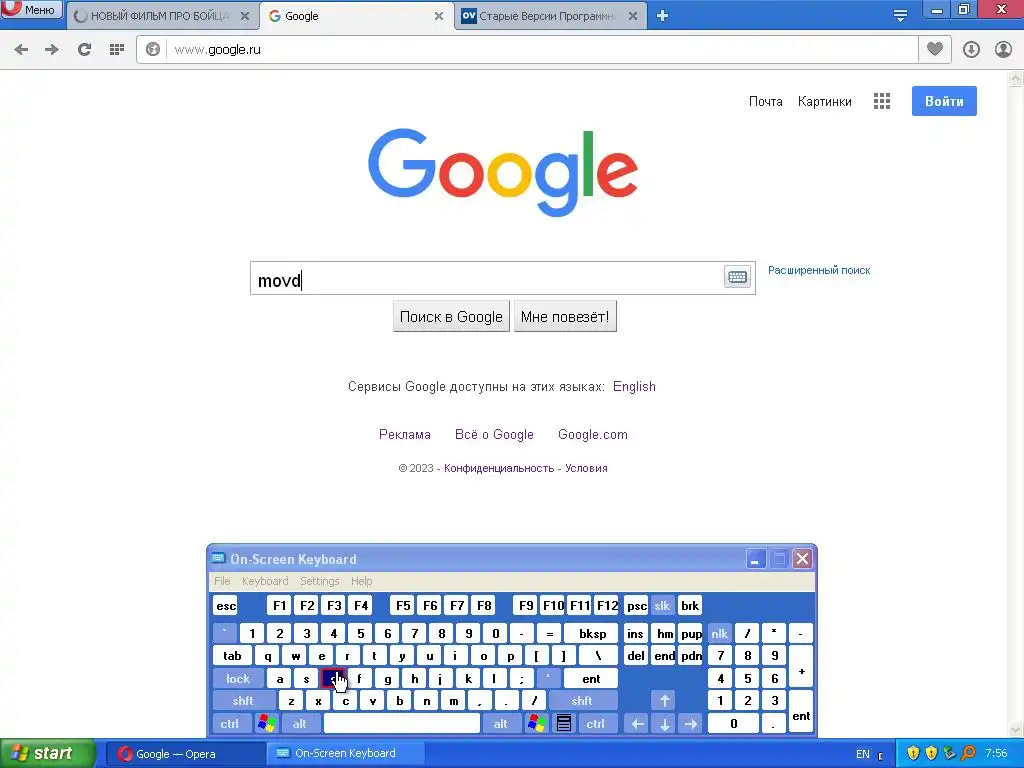Click the EN language indicator in taskbar
This screenshot has width=1024, height=768.
(x=863, y=754)
